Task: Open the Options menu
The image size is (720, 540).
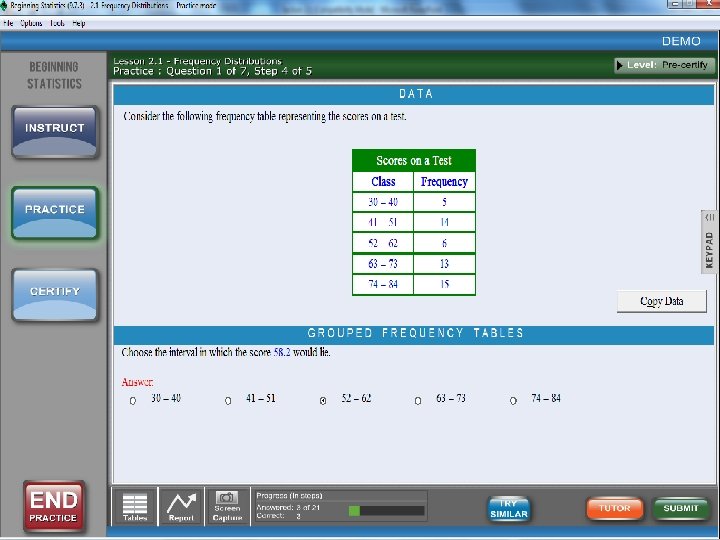Action: pos(31,23)
